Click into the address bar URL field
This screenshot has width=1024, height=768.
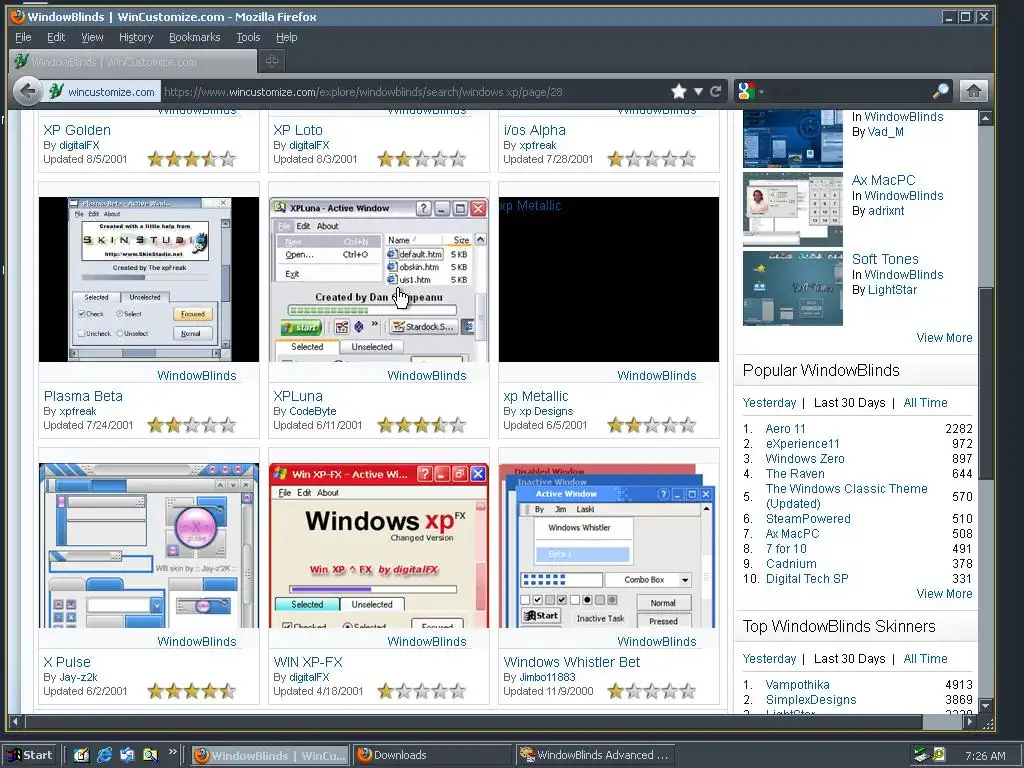415,91
